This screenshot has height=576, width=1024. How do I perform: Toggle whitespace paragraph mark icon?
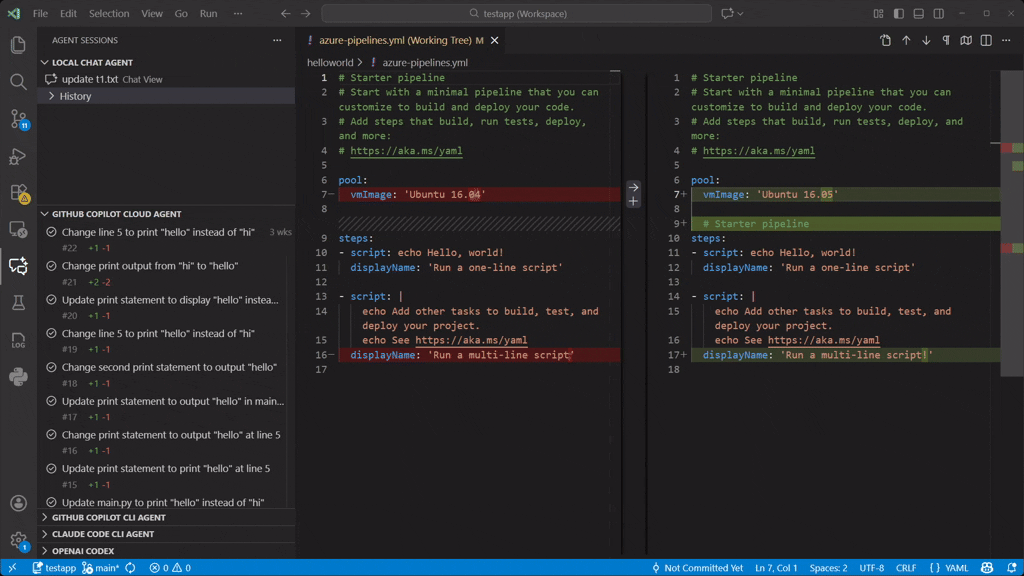coord(946,40)
